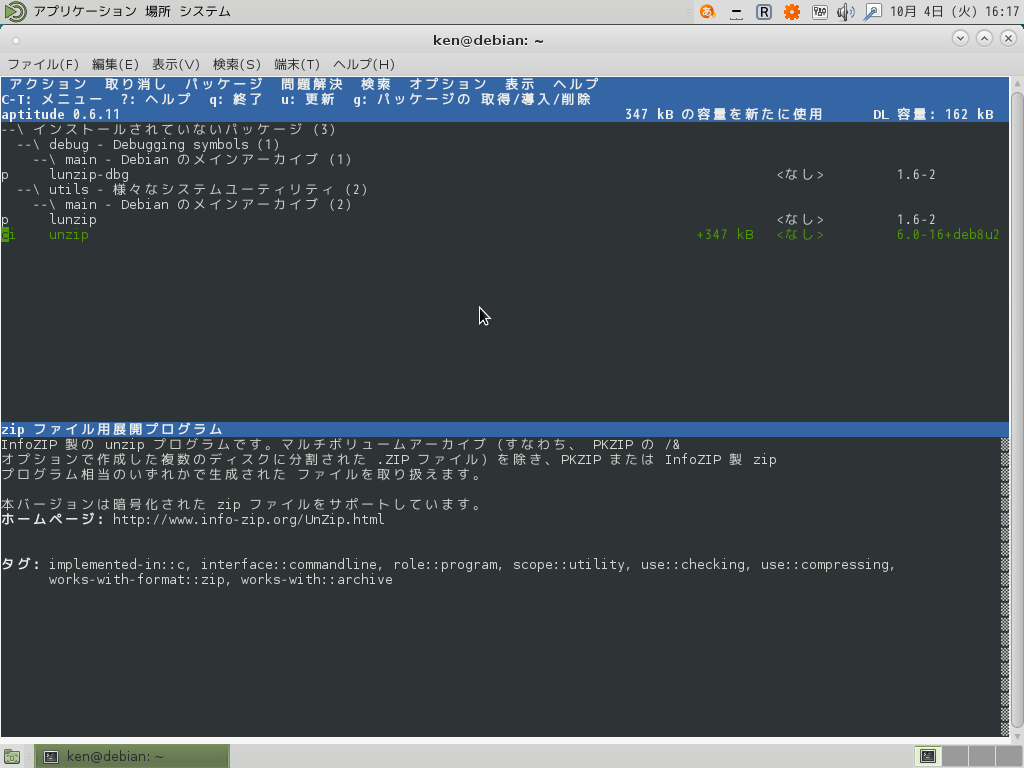Click the DL 容量: 162 kB status text

tap(933, 114)
